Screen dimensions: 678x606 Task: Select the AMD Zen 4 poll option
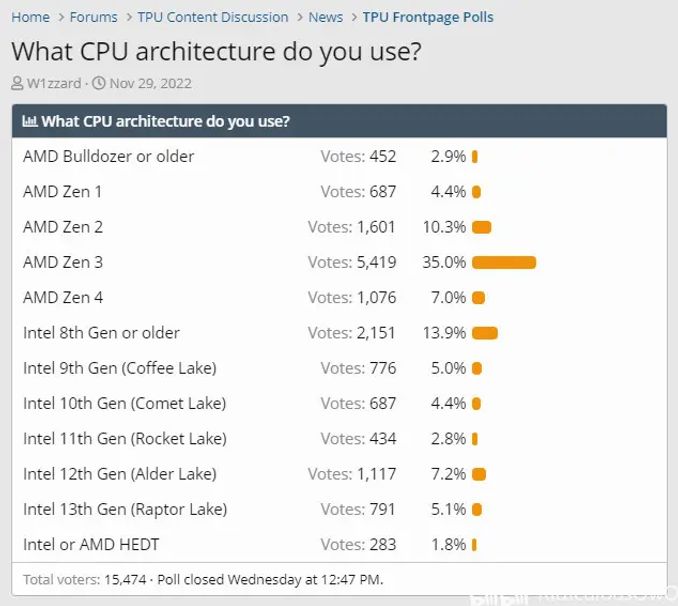pos(63,298)
